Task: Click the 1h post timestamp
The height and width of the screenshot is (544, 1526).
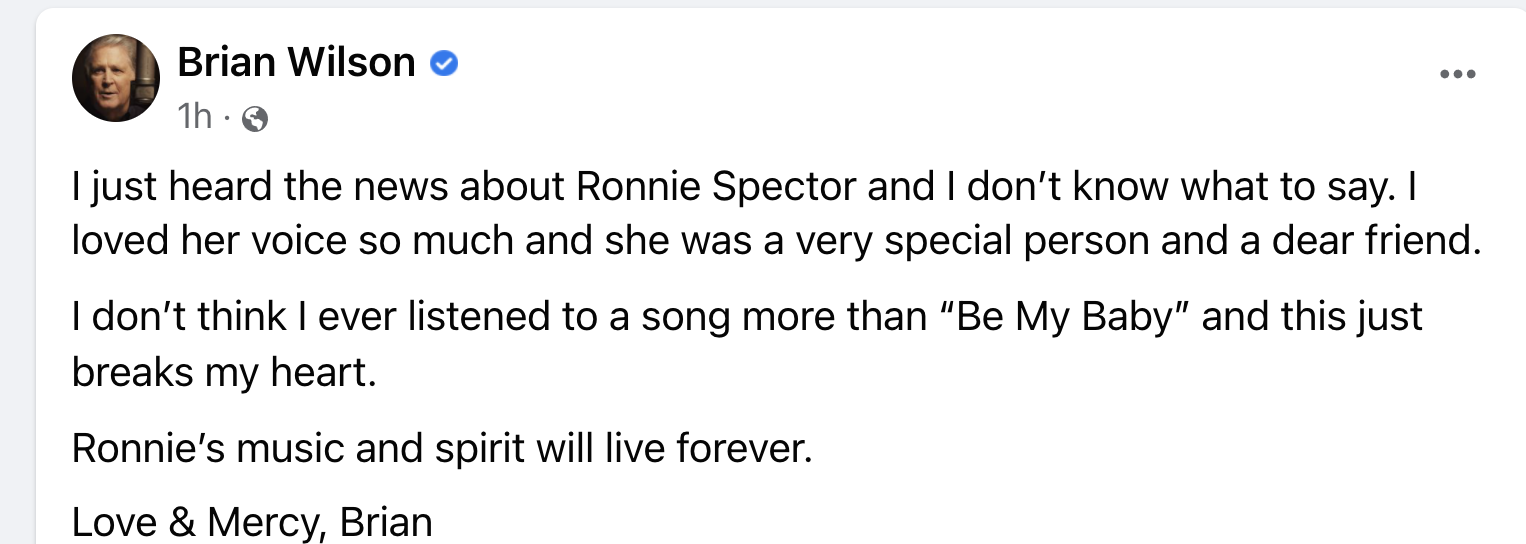Action: [x=195, y=118]
